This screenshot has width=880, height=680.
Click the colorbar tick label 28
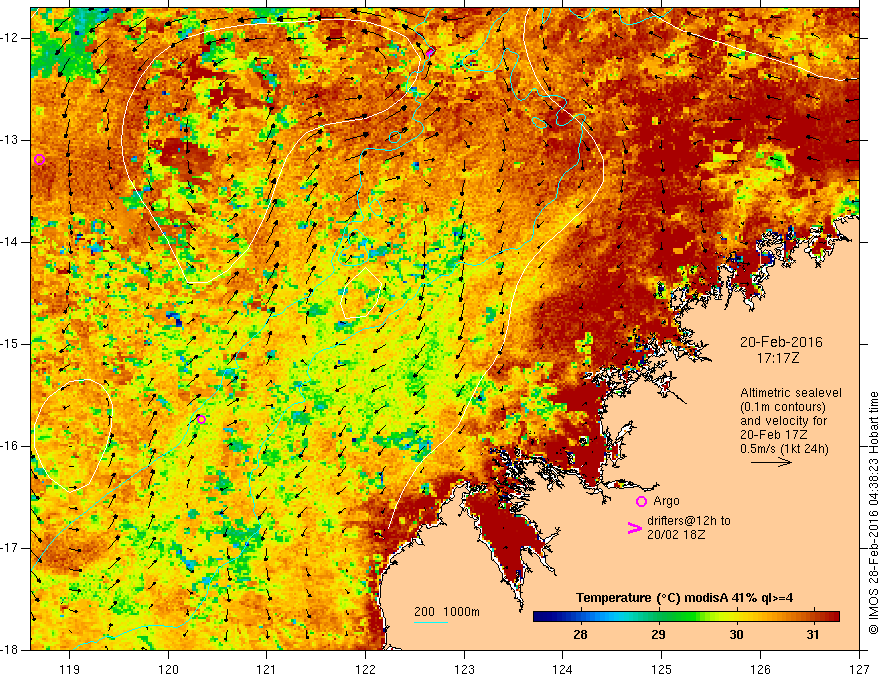pos(580,635)
